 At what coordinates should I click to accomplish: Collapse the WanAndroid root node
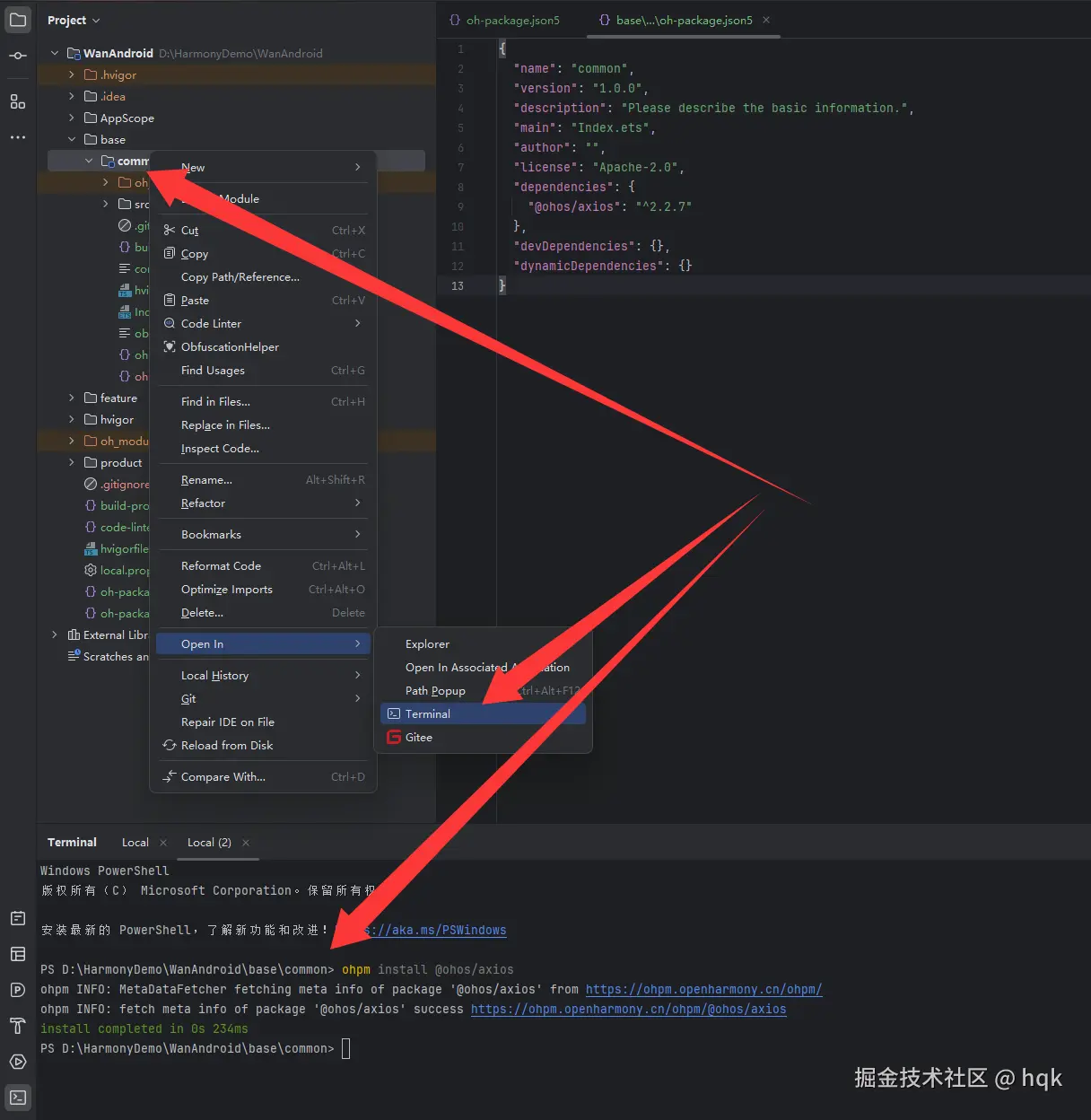tap(55, 54)
